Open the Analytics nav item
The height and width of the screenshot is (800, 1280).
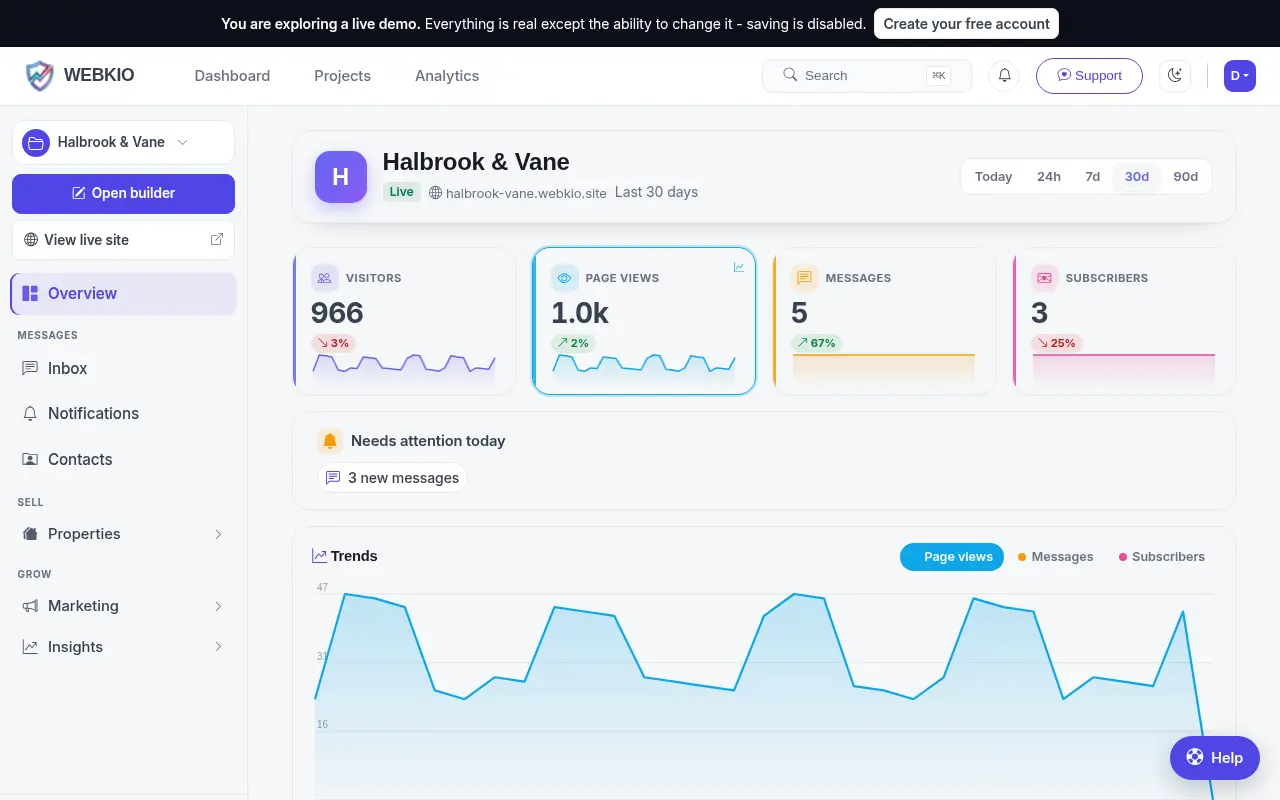447,76
